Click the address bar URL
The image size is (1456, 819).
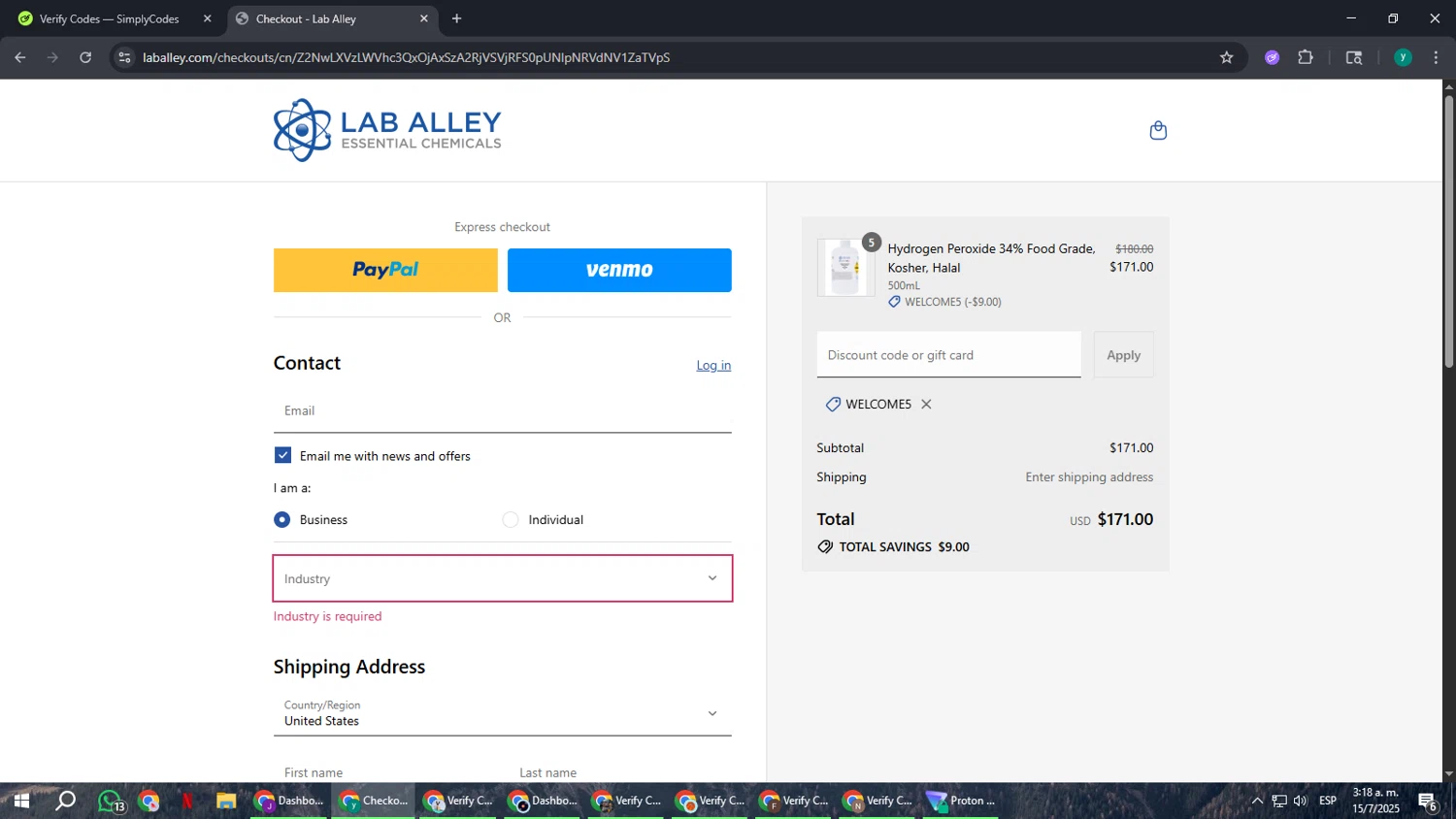pos(406,57)
